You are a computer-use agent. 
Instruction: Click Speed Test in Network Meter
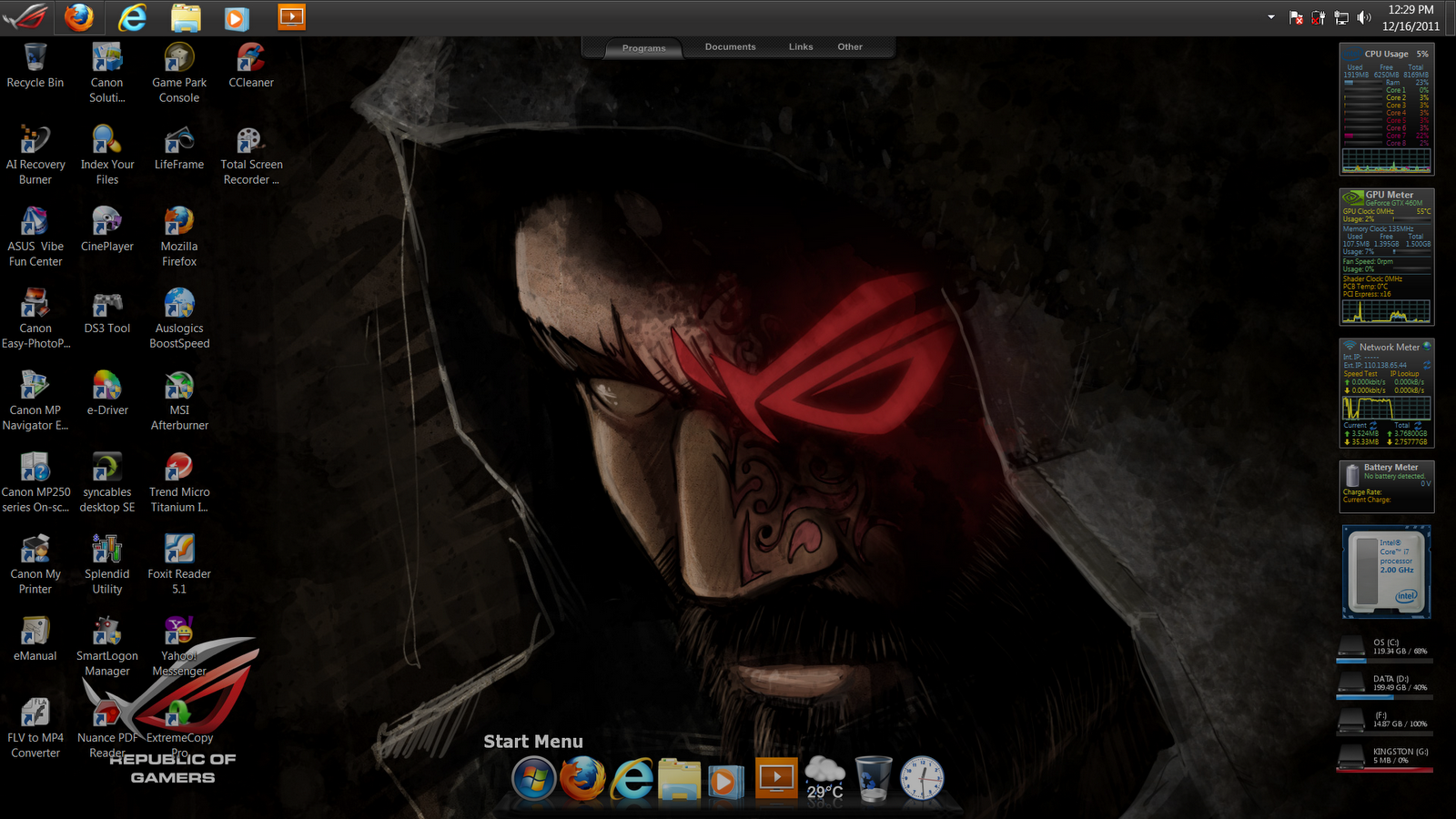[1360, 374]
